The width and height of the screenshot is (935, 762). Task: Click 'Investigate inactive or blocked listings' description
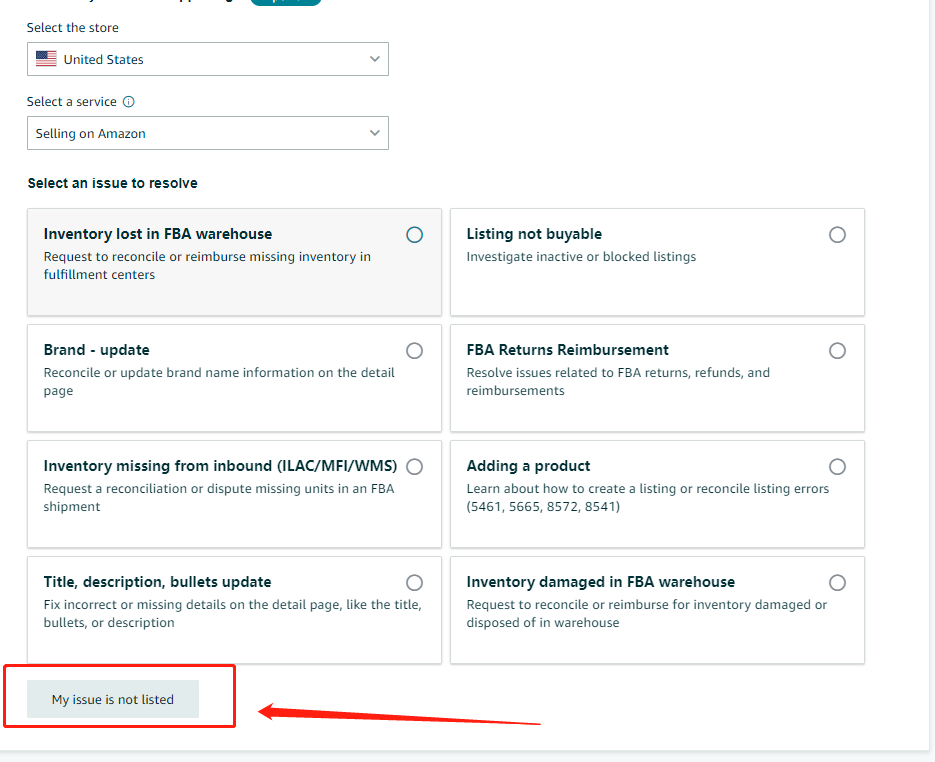(x=581, y=256)
